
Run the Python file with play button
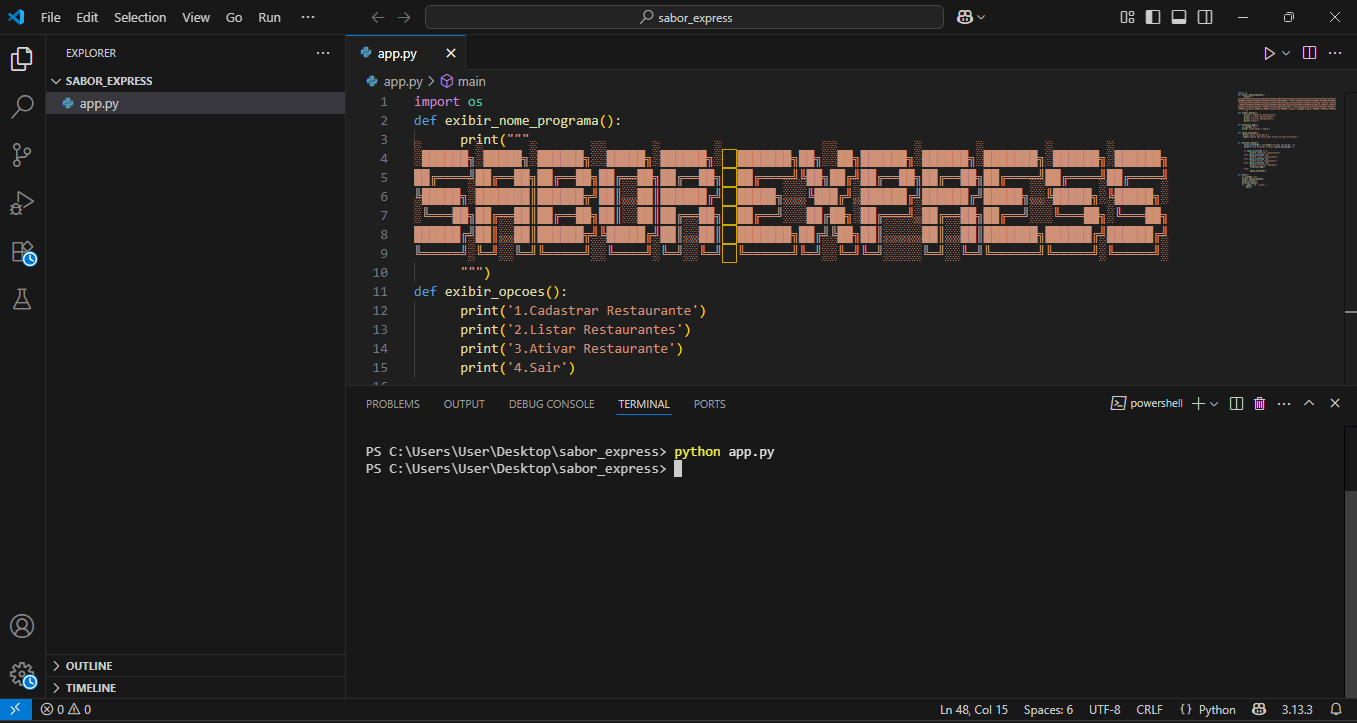[1269, 53]
